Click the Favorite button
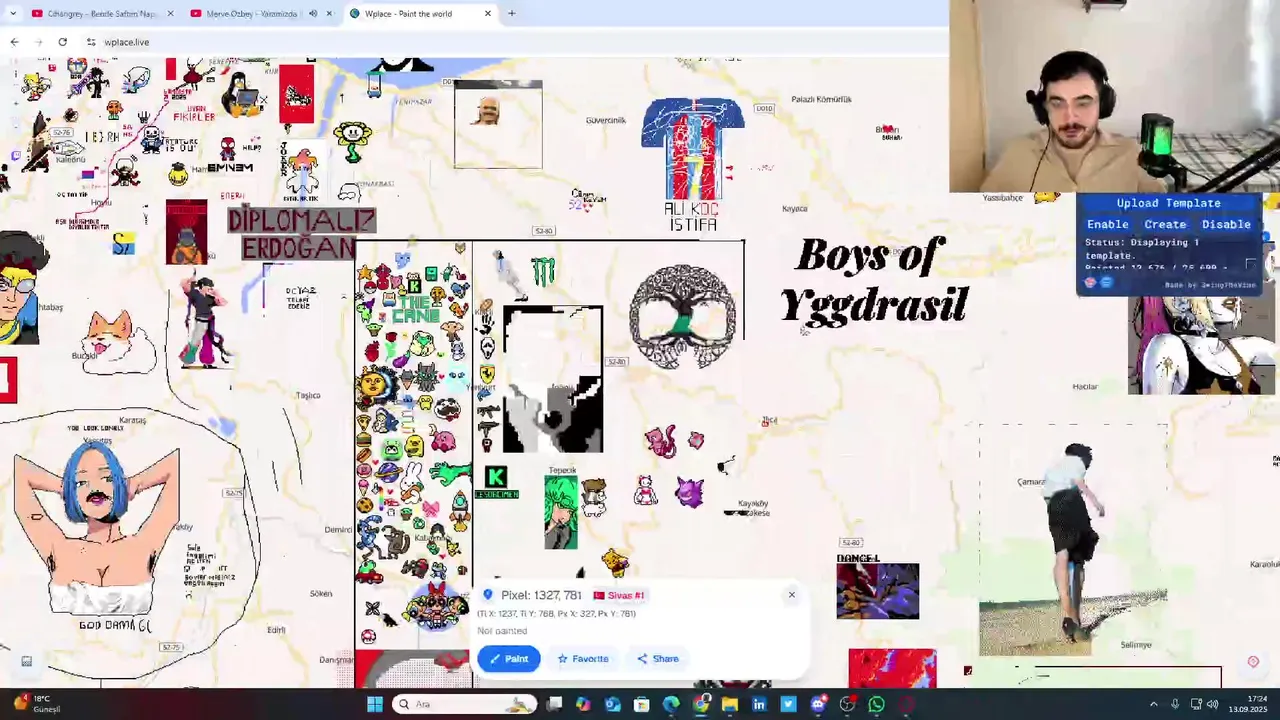The height and width of the screenshot is (720, 1280). [583, 659]
